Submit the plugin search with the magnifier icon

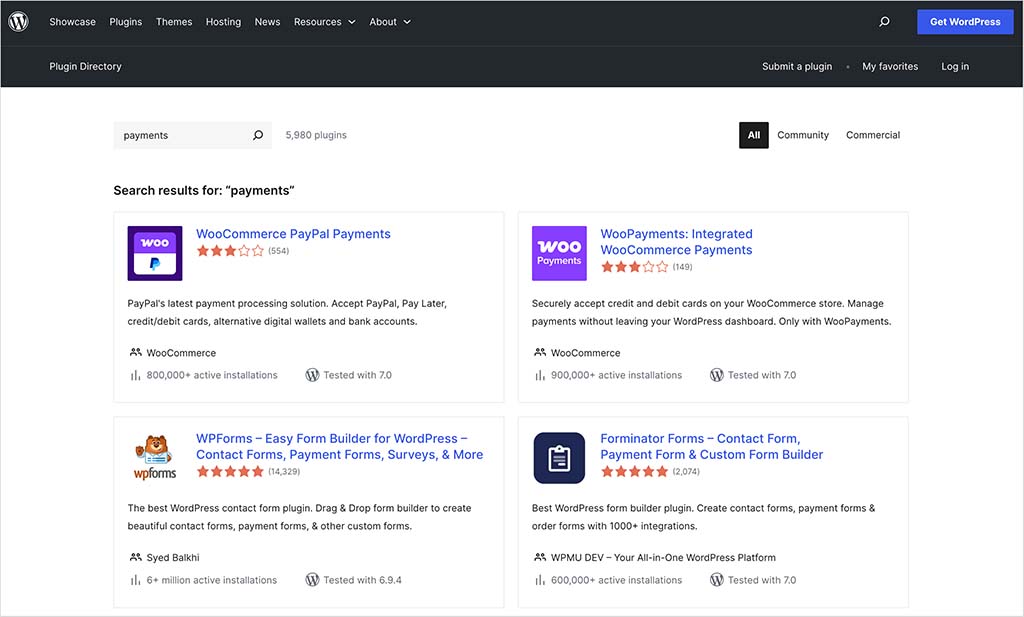tap(258, 135)
